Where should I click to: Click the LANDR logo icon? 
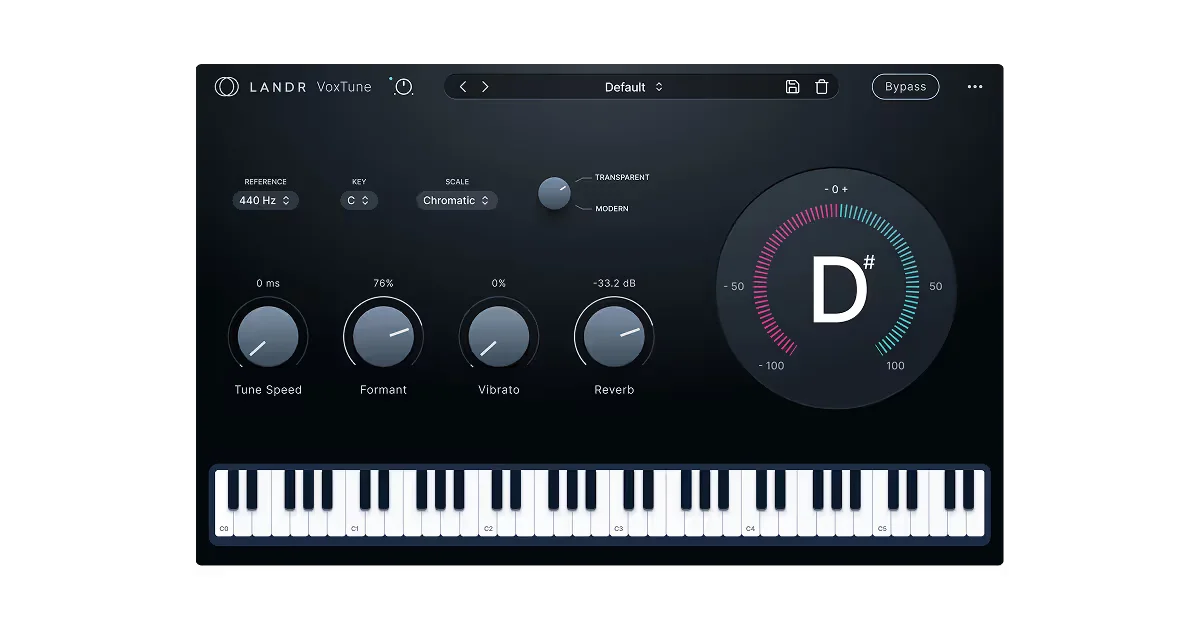click(x=227, y=87)
